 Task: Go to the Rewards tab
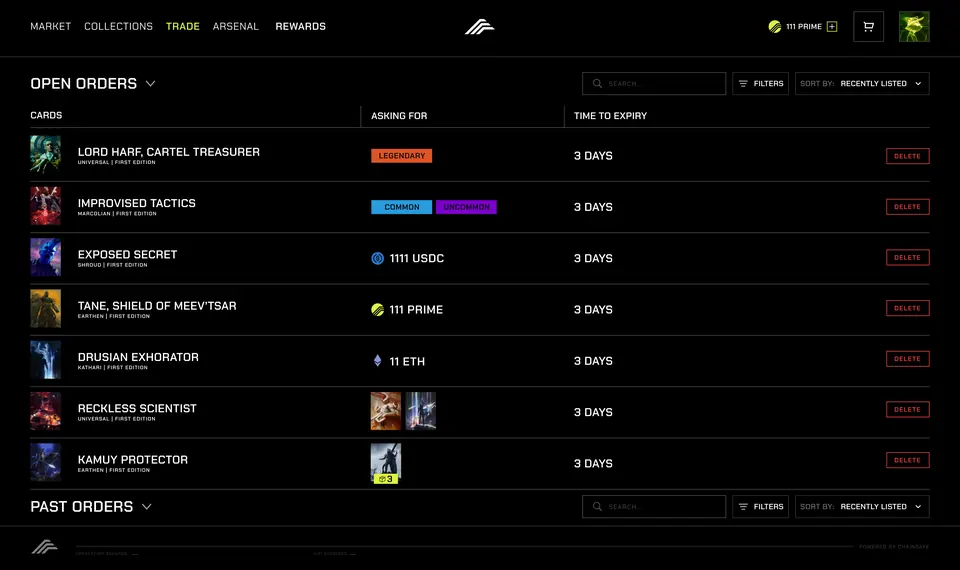(301, 26)
